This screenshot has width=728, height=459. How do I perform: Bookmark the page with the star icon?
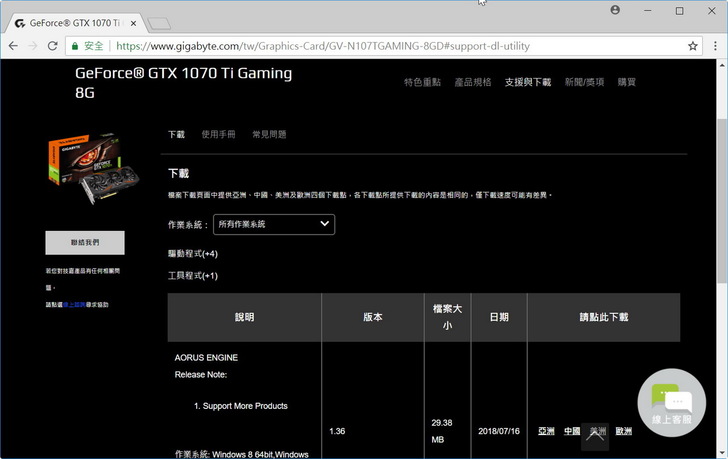[693, 46]
